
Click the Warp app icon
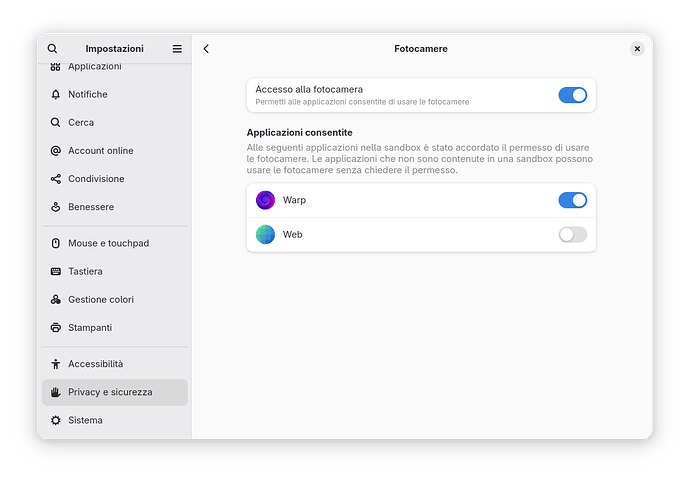click(265, 200)
